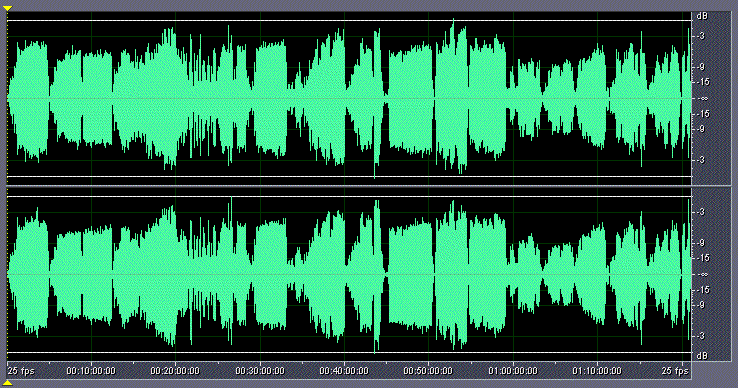Click the right 25 fps ruler label
Screen dimensions: 738x388
(675, 371)
